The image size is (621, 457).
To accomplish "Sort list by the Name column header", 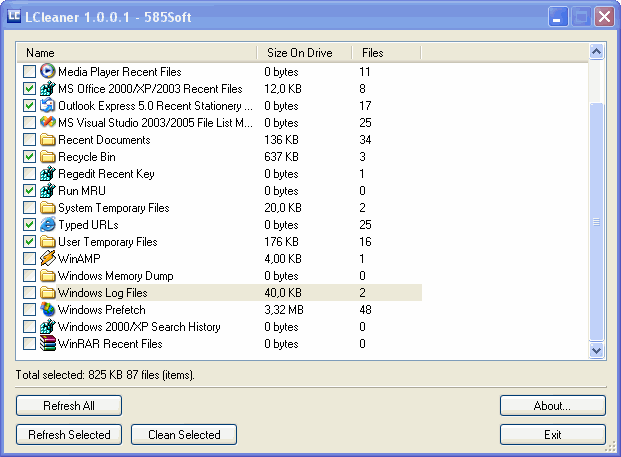I will (137, 53).
